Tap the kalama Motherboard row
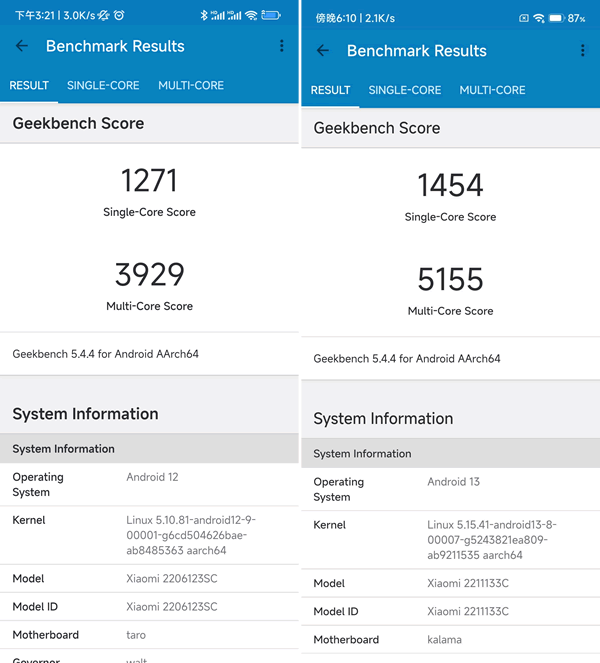The height and width of the screenshot is (663, 600). click(x=450, y=640)
